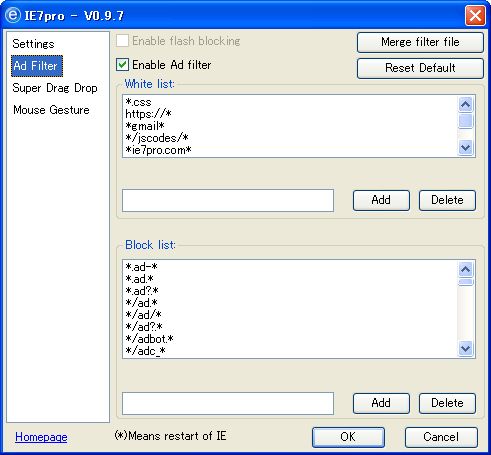Toggle Enable flash blocking checkbox
The height and width of the screenshot is (455, 491).
click(x=122, y=41)
